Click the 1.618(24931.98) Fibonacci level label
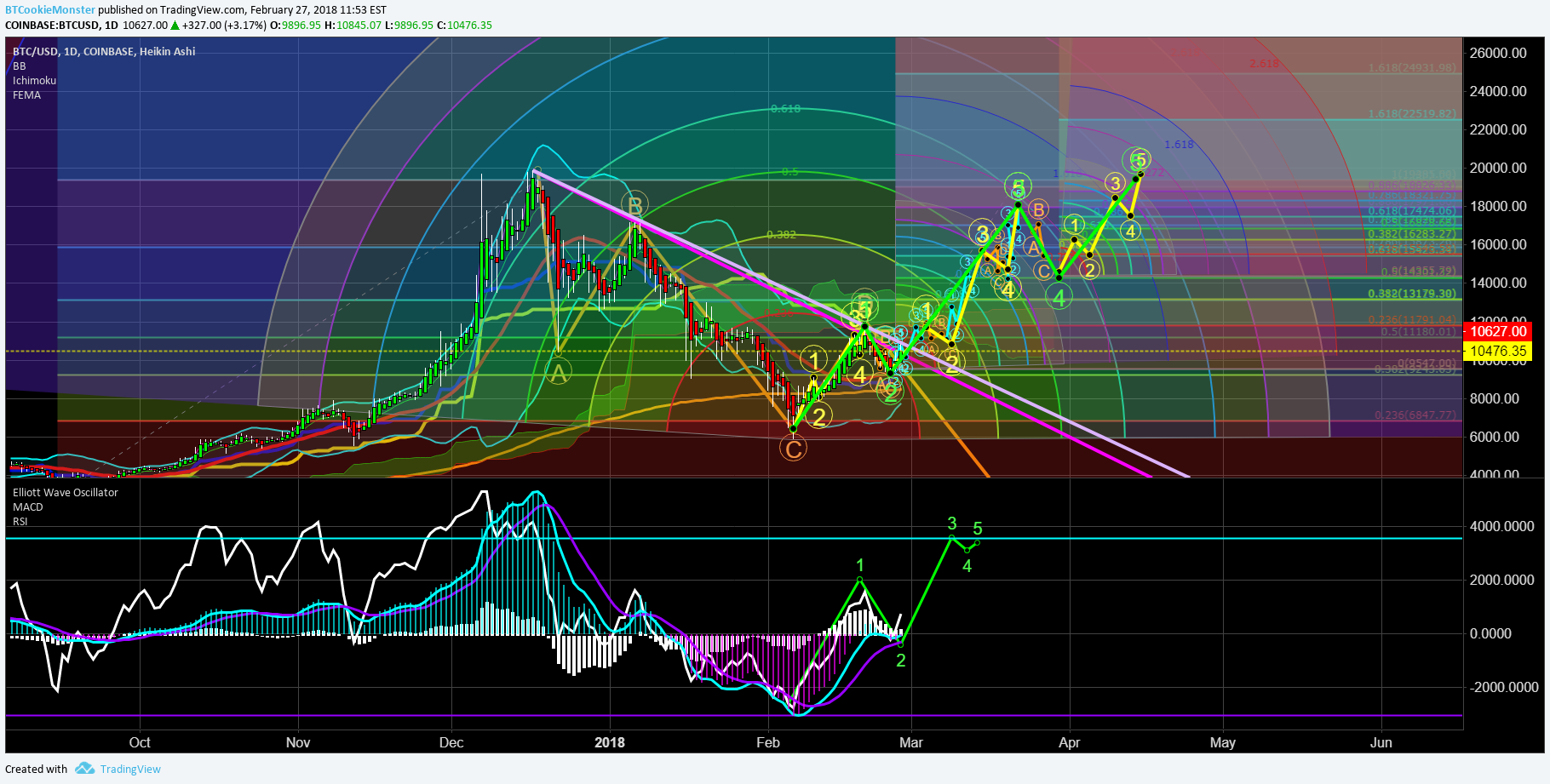 pyautogui.click(x=1412, y=68)
